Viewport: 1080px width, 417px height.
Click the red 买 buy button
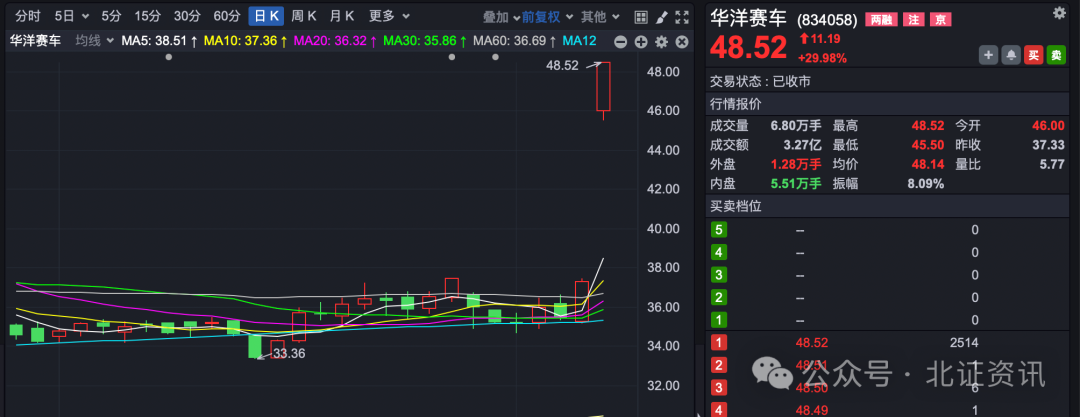[x=1033, y=55]
